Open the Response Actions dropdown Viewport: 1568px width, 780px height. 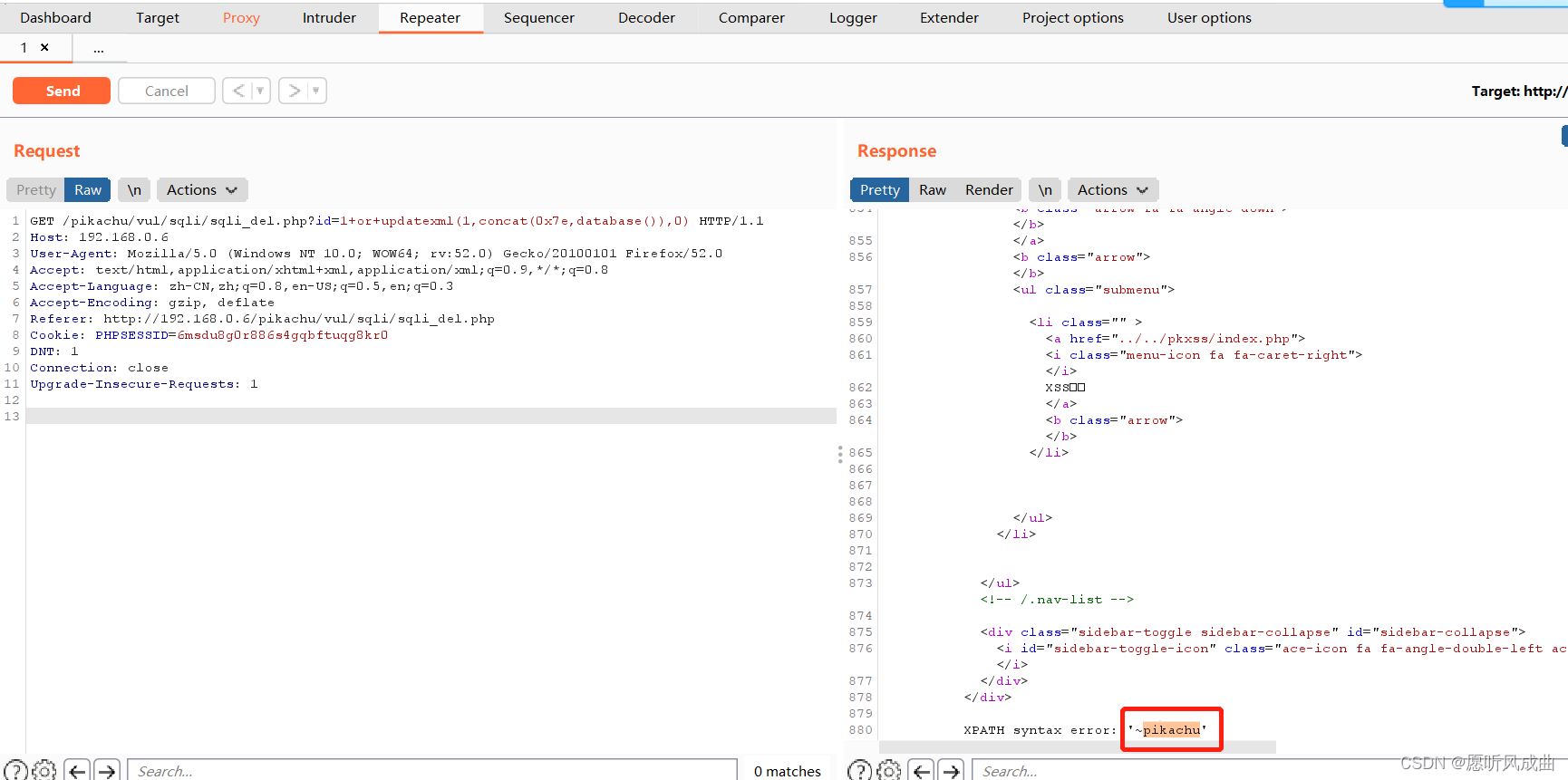coord(1112,189)
